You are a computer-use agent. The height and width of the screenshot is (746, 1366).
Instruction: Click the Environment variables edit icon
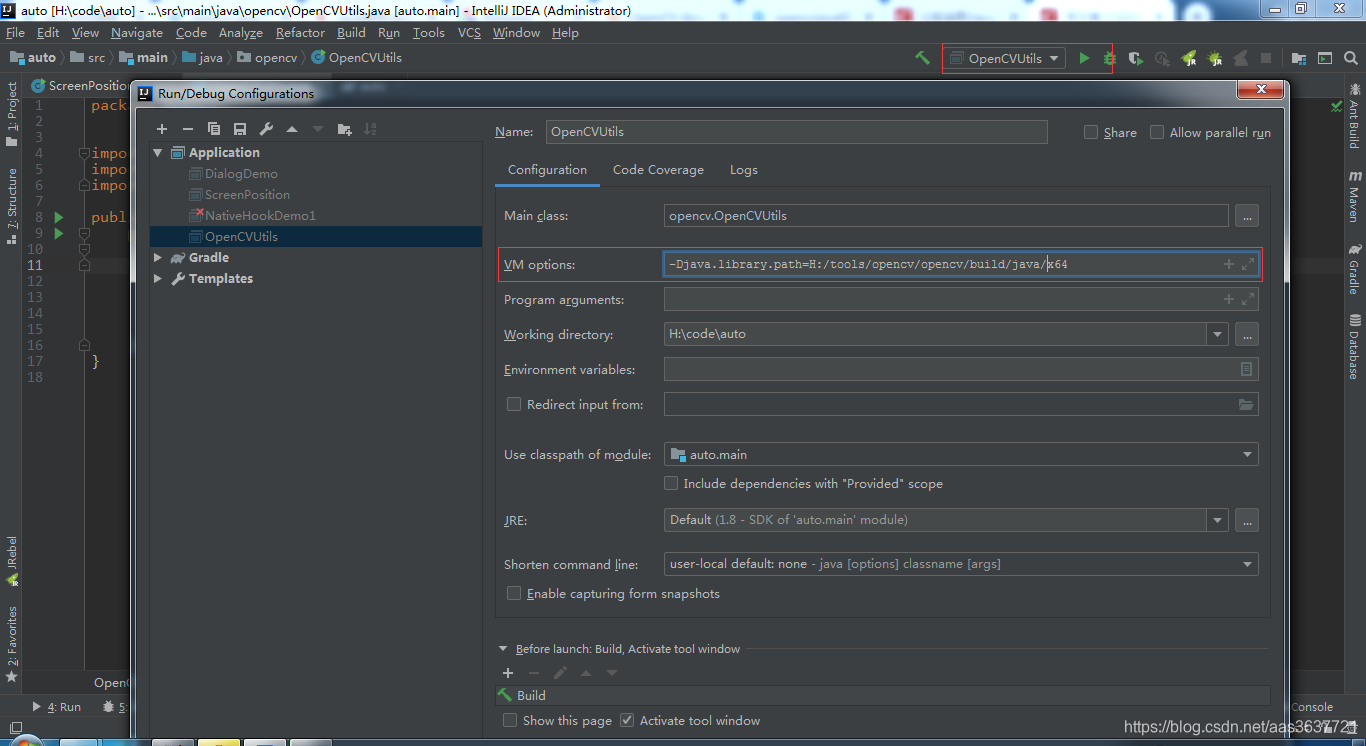(1246, 369)
